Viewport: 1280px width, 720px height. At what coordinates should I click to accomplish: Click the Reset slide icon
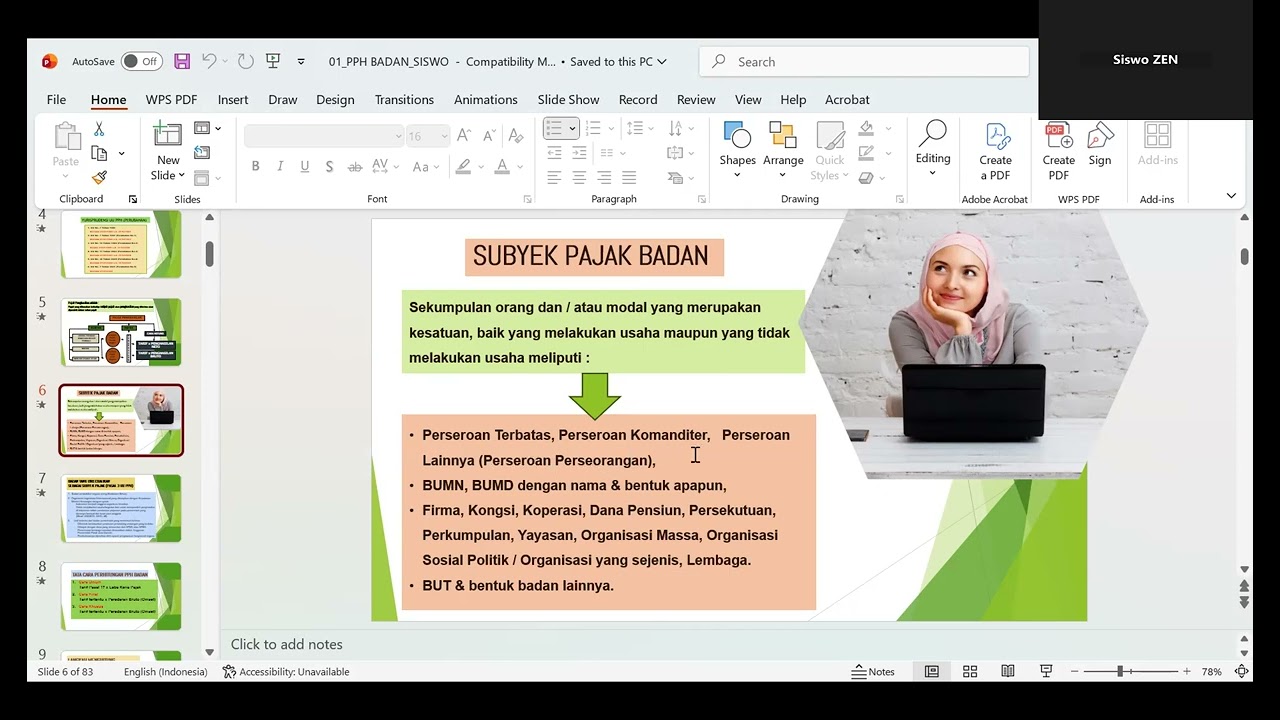202,153
